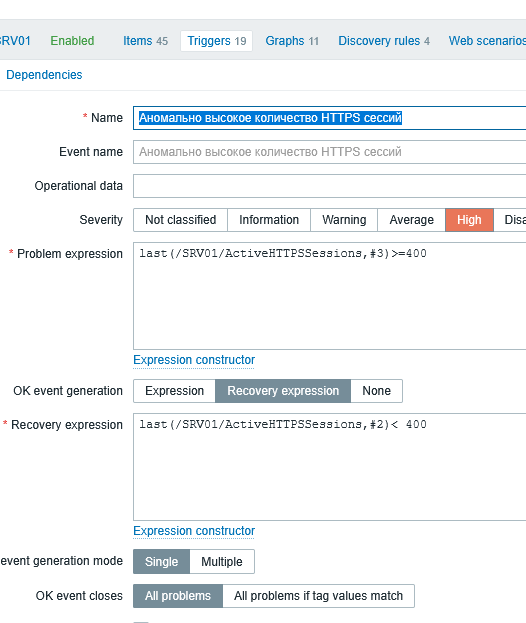Image resolution: width=526 pixels, height=623 pixels.
Task: Open the Web scenarios tab
Action: pyautogui.click(x=487, y=41)
